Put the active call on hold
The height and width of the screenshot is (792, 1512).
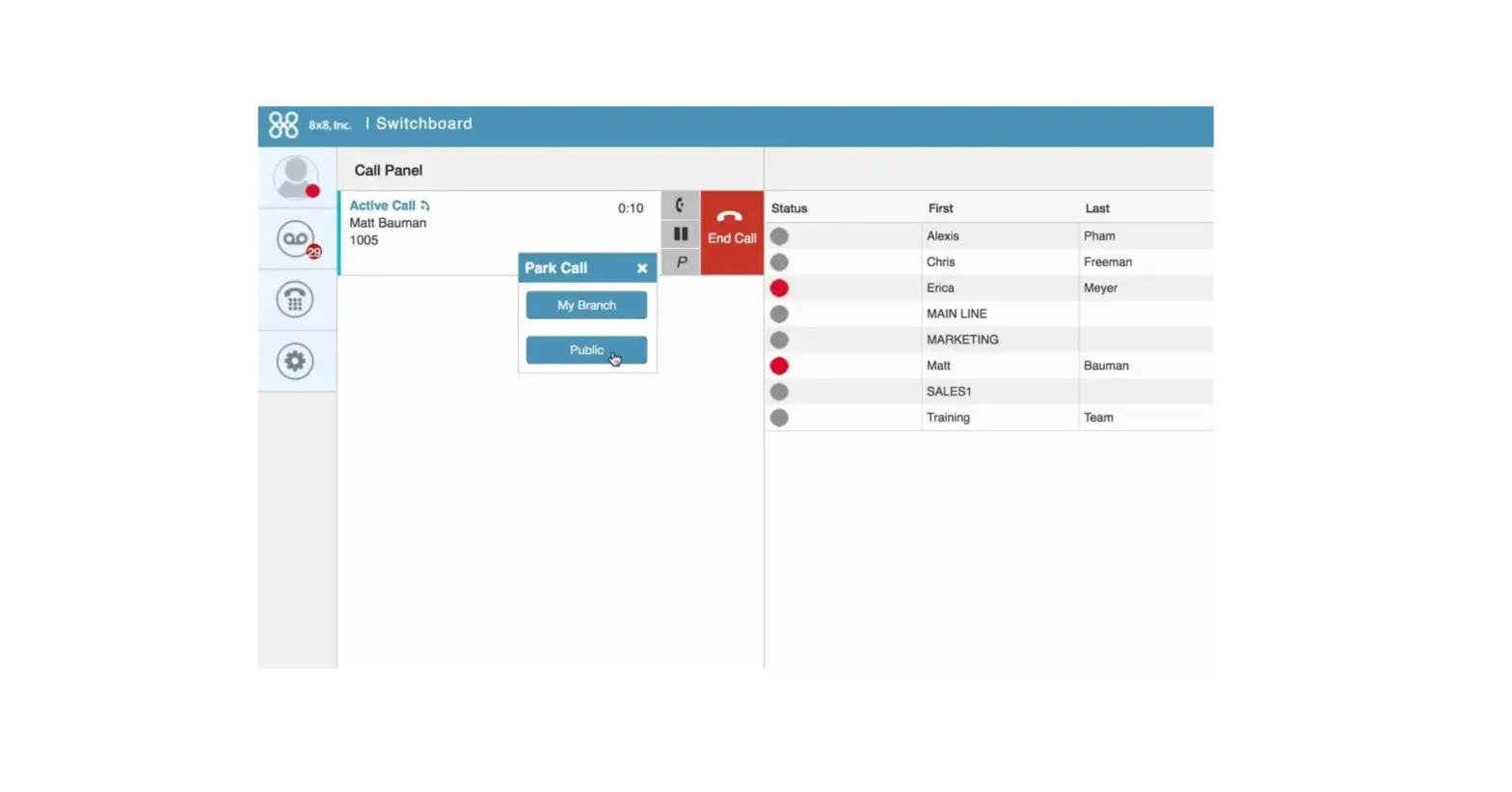pos(680,233)
